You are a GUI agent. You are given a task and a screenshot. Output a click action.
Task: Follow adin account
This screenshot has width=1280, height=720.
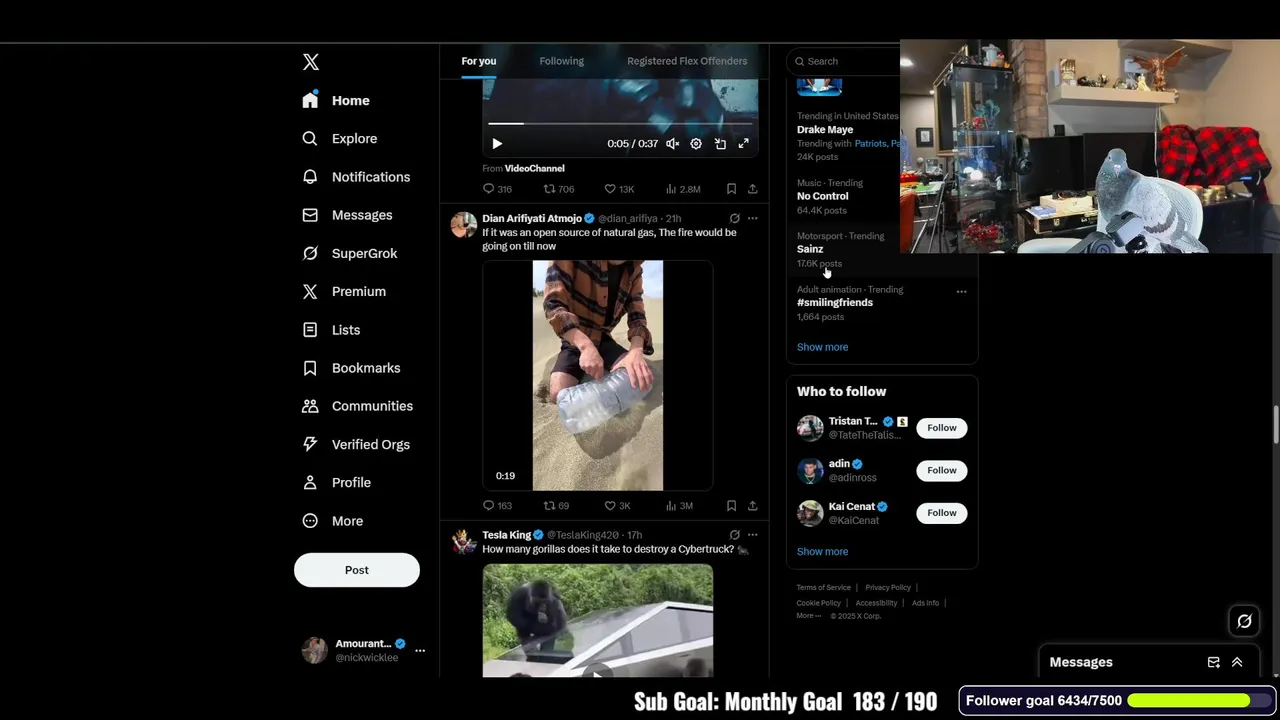tap(941, 471)
